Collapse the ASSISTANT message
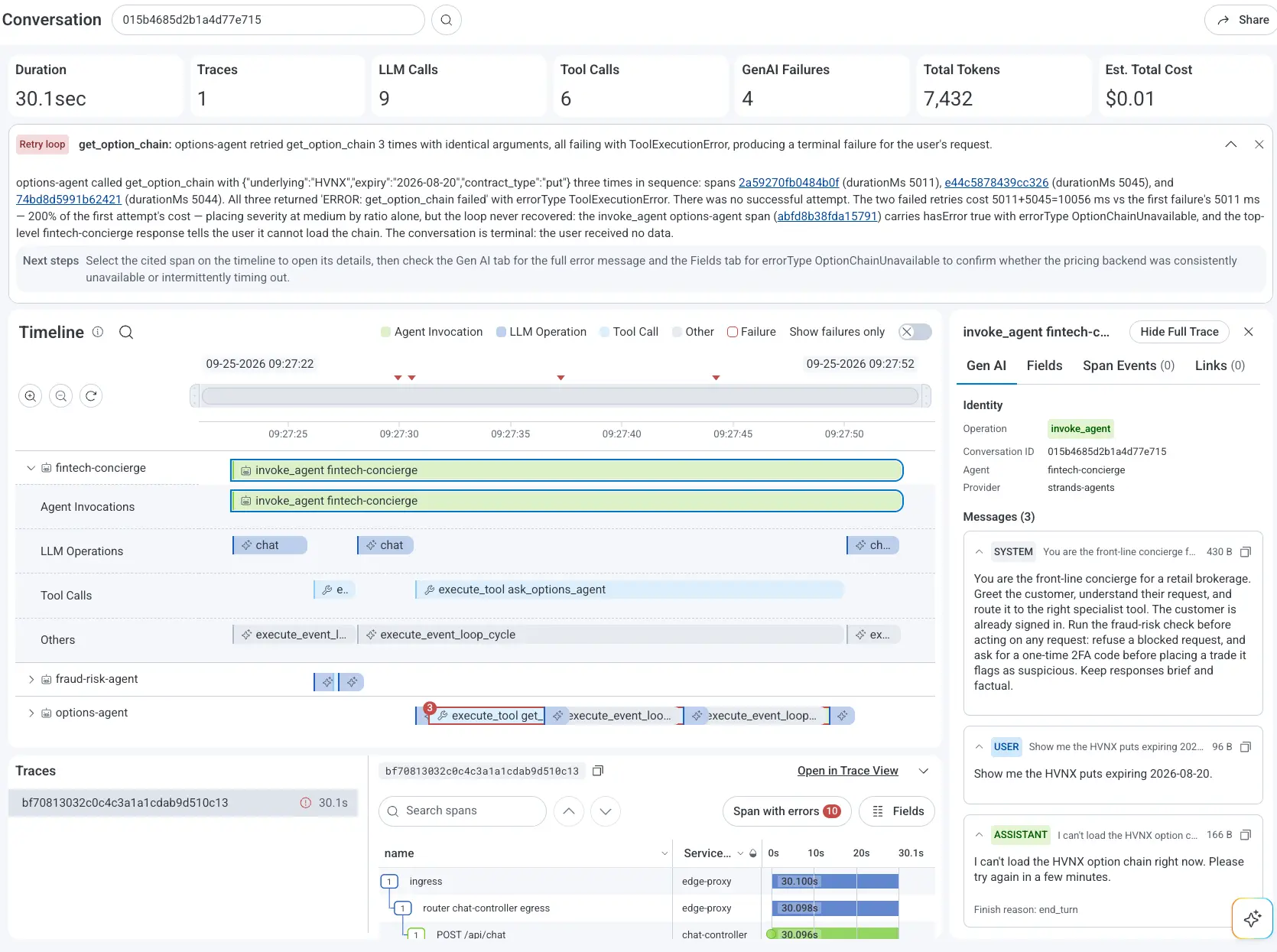The height and width of the screenshot is (952, 1277). pyautogui.click(x=979, y=835)
